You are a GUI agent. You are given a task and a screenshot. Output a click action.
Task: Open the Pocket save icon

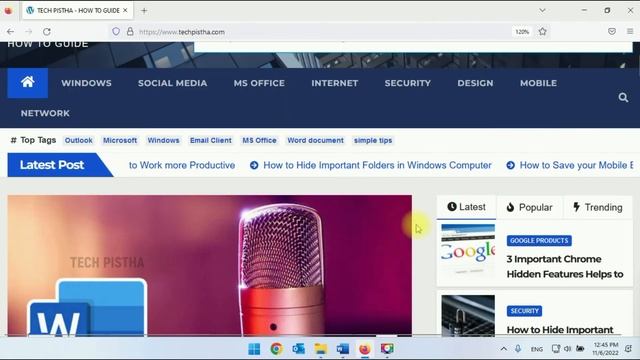click(x=611, y=31)
